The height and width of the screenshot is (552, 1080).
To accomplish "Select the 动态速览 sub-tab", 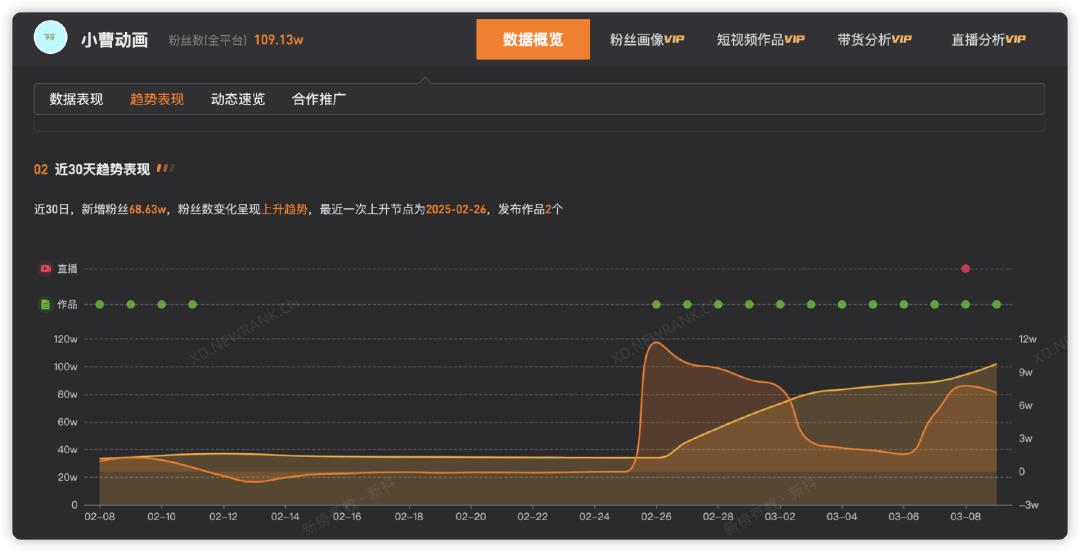I will tap(238, 99).
